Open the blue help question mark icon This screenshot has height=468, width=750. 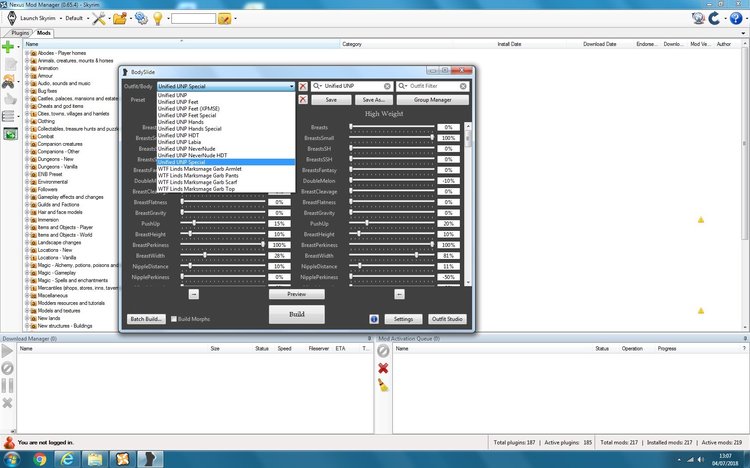point(736,18)
